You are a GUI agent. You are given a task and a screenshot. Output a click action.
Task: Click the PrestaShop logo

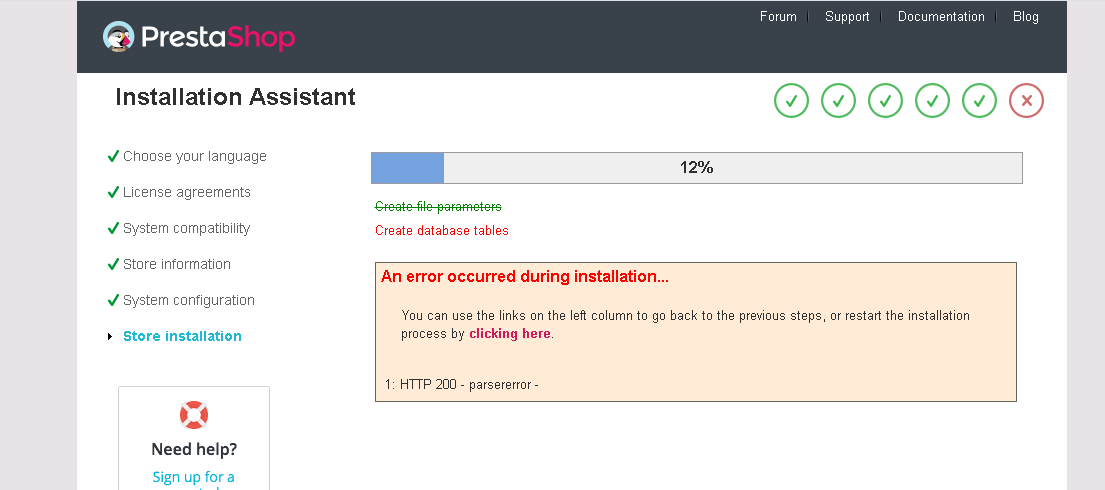(199, 37)
